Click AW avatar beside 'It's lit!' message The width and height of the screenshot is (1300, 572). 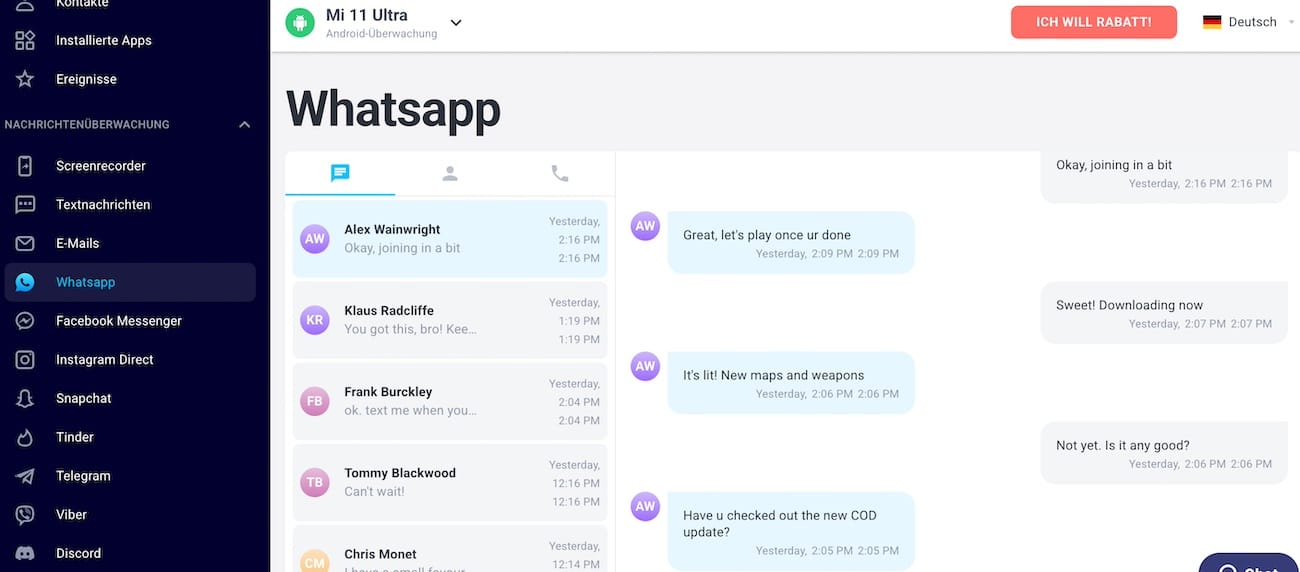point(645,366)
